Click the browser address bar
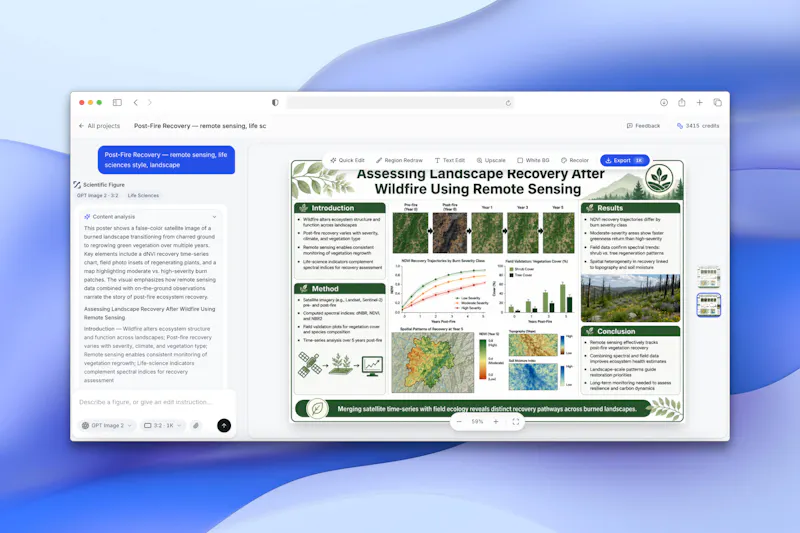The height and width of the screenshot is (533, 800). point(399,103)
